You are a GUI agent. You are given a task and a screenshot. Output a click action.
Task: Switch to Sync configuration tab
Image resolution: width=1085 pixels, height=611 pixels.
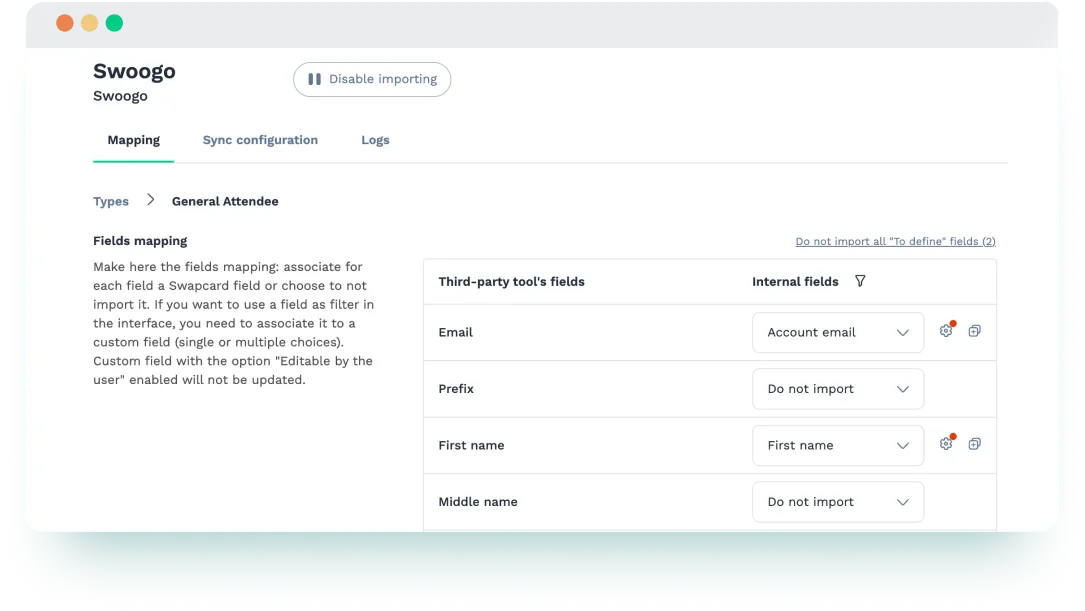(x=260, y=140)
